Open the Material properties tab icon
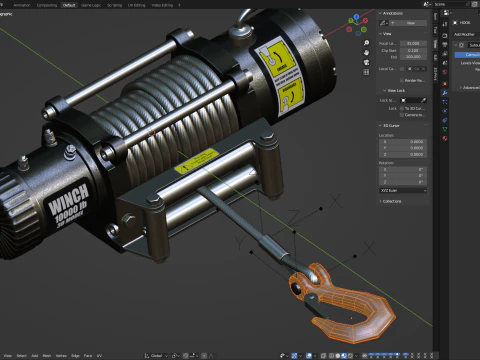This screenshot has width=480, height=360. [445, 138]
